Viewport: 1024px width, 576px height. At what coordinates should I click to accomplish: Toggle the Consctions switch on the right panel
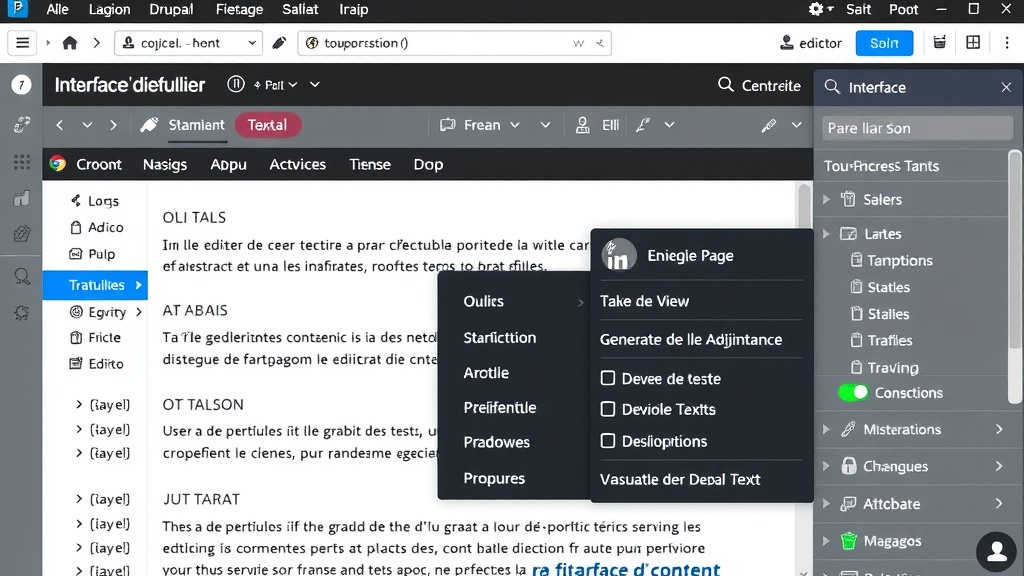[x=852, y=392]
